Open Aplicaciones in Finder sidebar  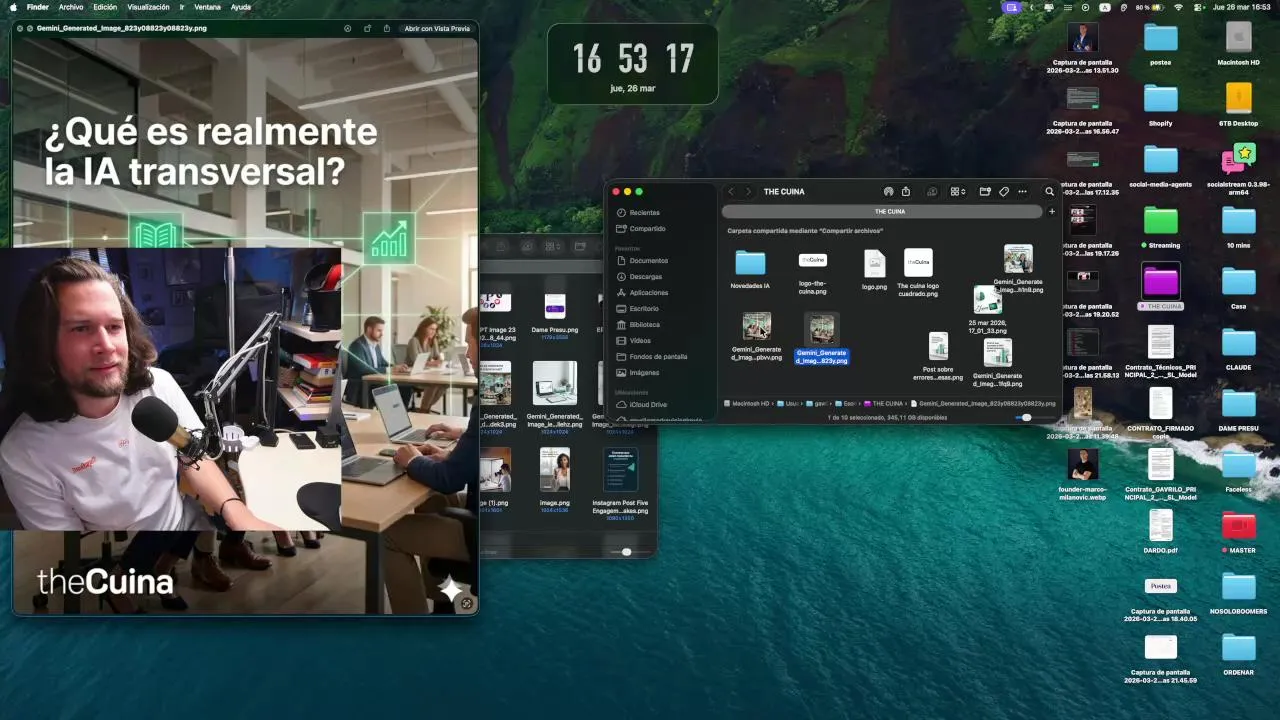(641, 293)
